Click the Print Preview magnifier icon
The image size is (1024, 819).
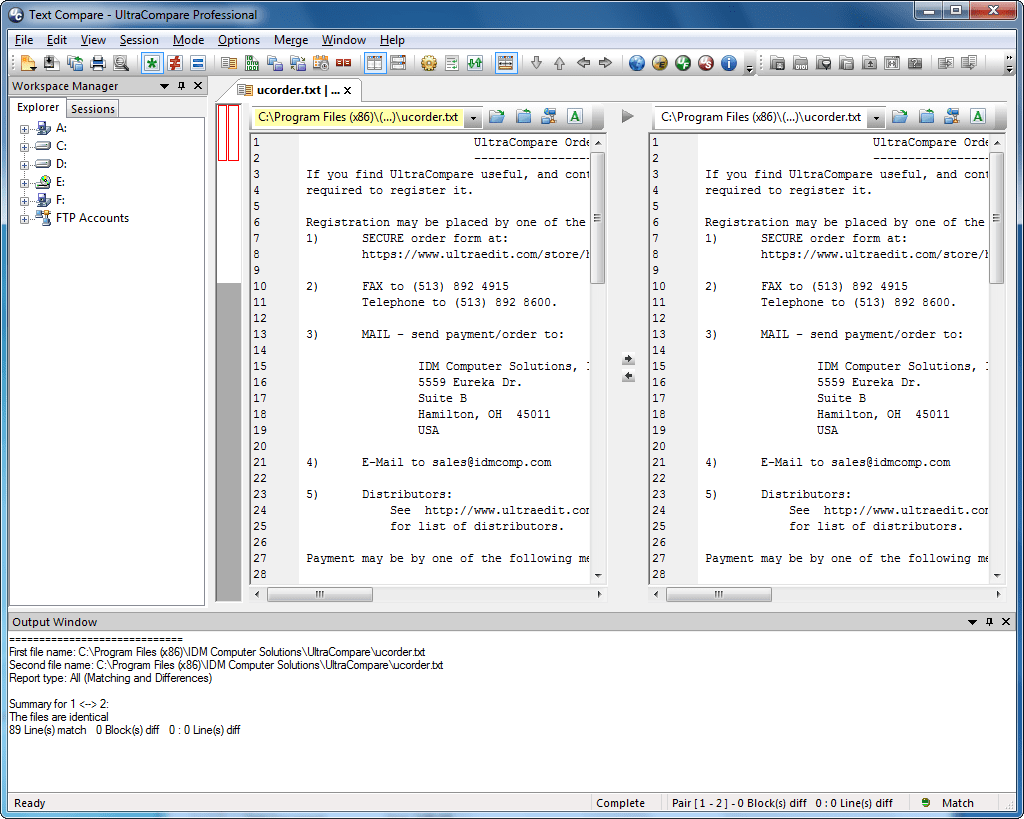121,63
